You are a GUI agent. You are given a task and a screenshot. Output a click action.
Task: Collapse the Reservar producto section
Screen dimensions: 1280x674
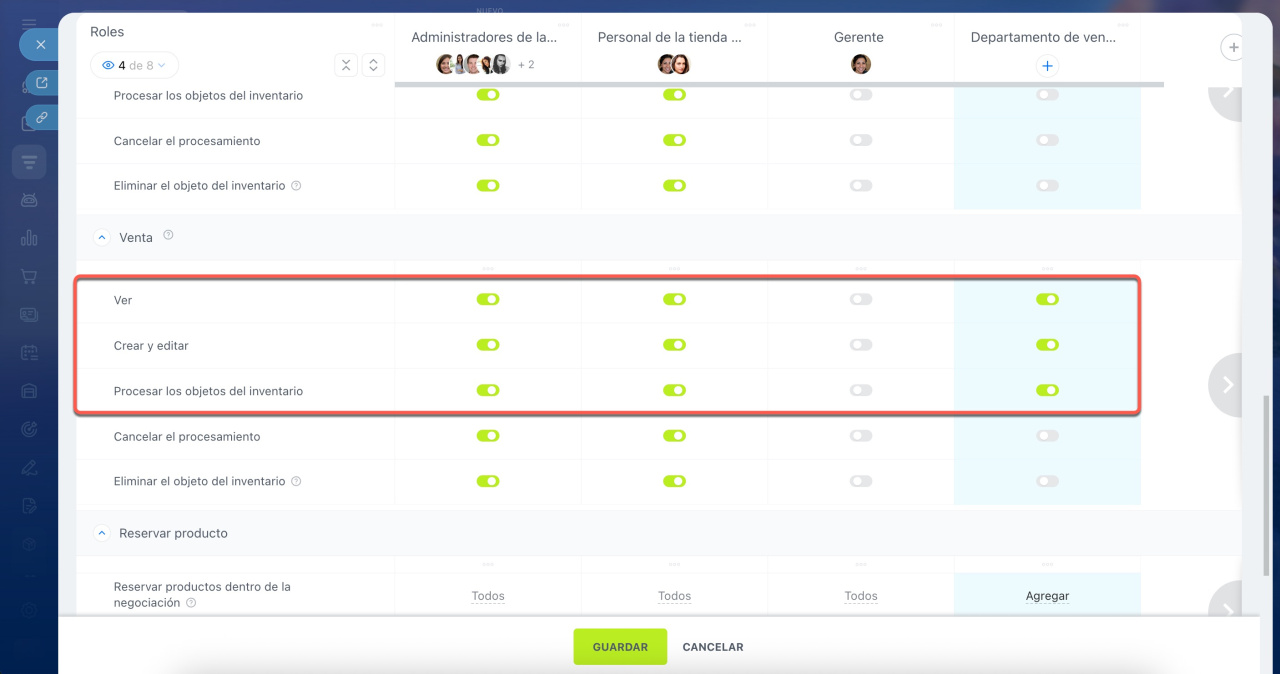tap(101, 533)
